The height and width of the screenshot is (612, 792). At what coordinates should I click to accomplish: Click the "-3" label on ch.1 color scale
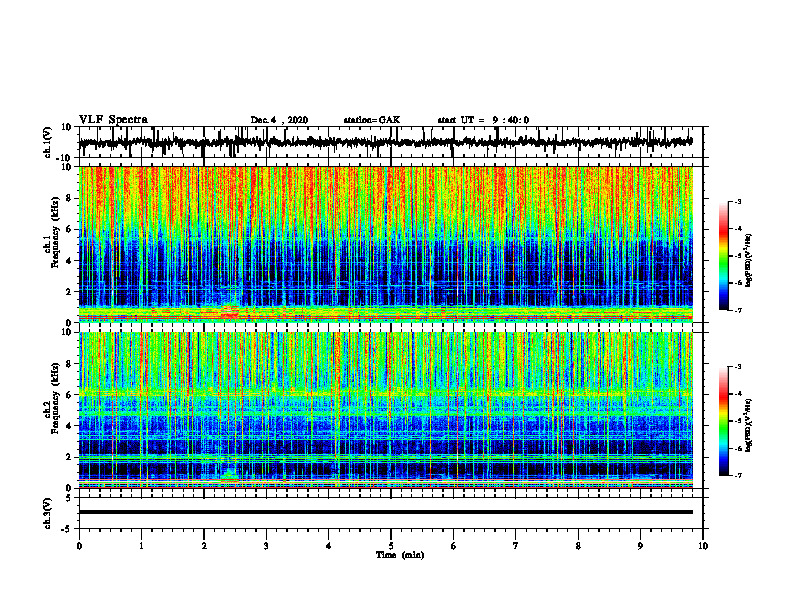click(x=737, y=201)
